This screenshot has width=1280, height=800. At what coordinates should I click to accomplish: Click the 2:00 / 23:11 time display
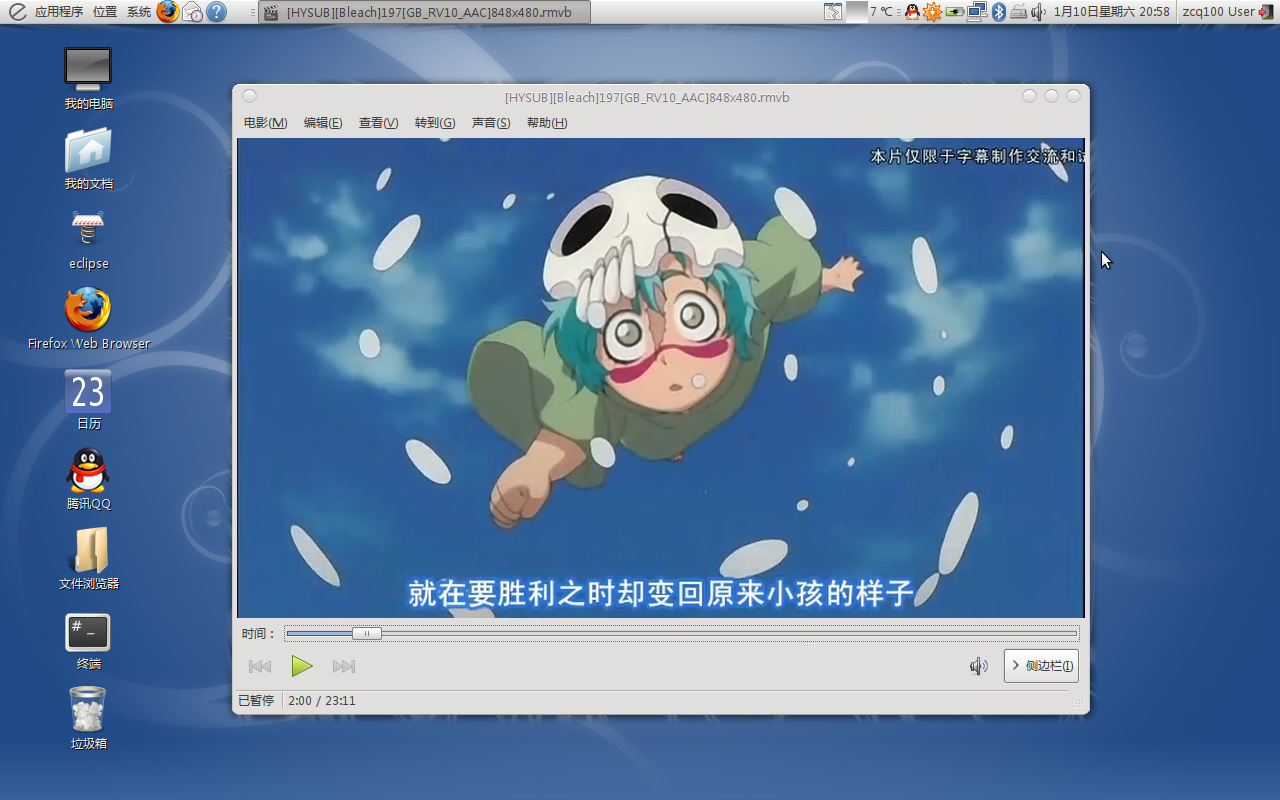tap(321, 701)
